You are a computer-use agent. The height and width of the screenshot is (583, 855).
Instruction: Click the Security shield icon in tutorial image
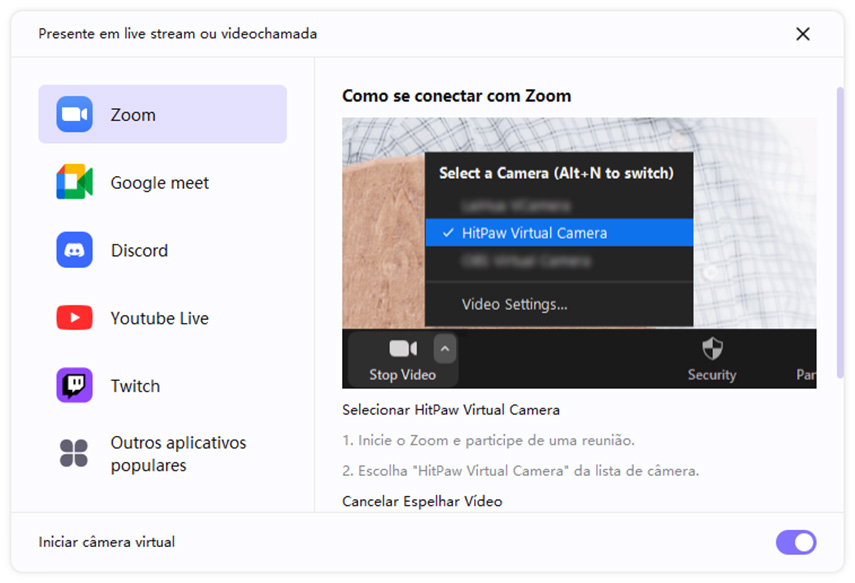711,348
